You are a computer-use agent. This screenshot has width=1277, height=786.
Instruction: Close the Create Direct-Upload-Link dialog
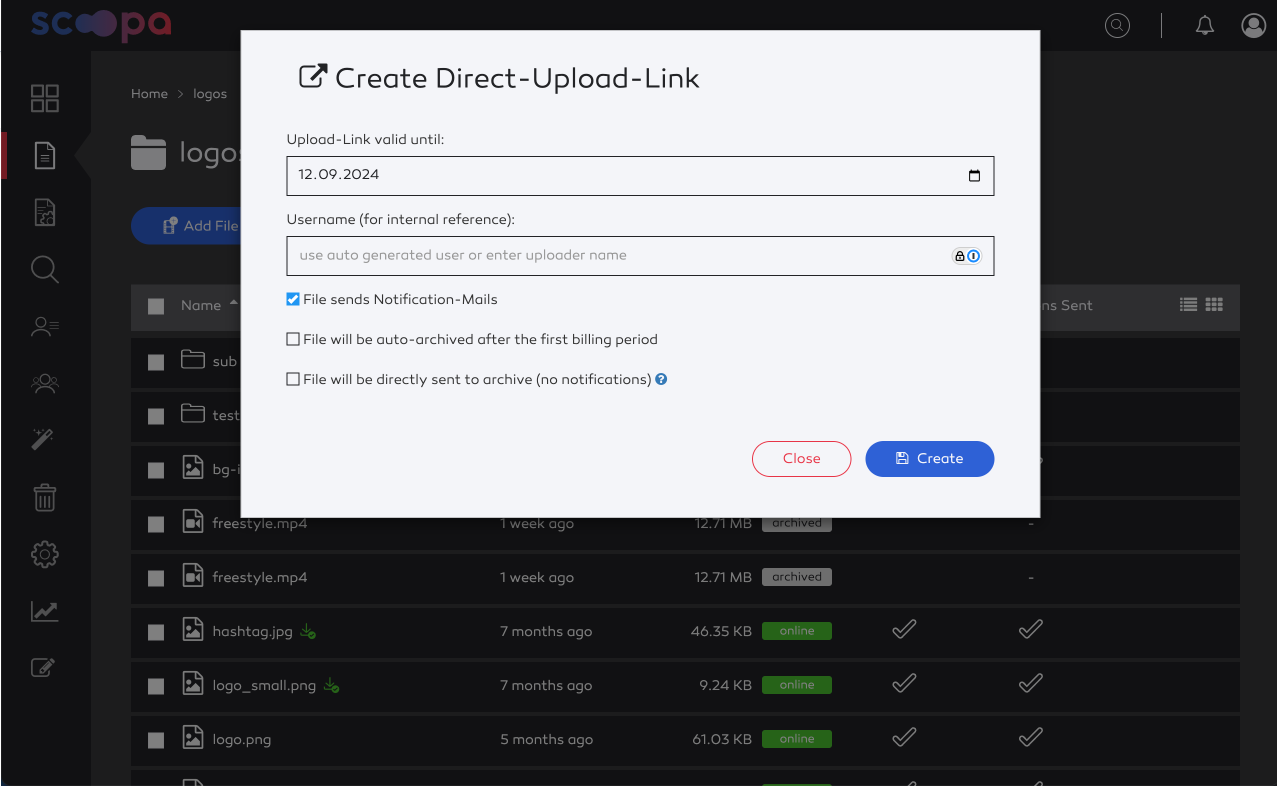click(x=801, y=458)
